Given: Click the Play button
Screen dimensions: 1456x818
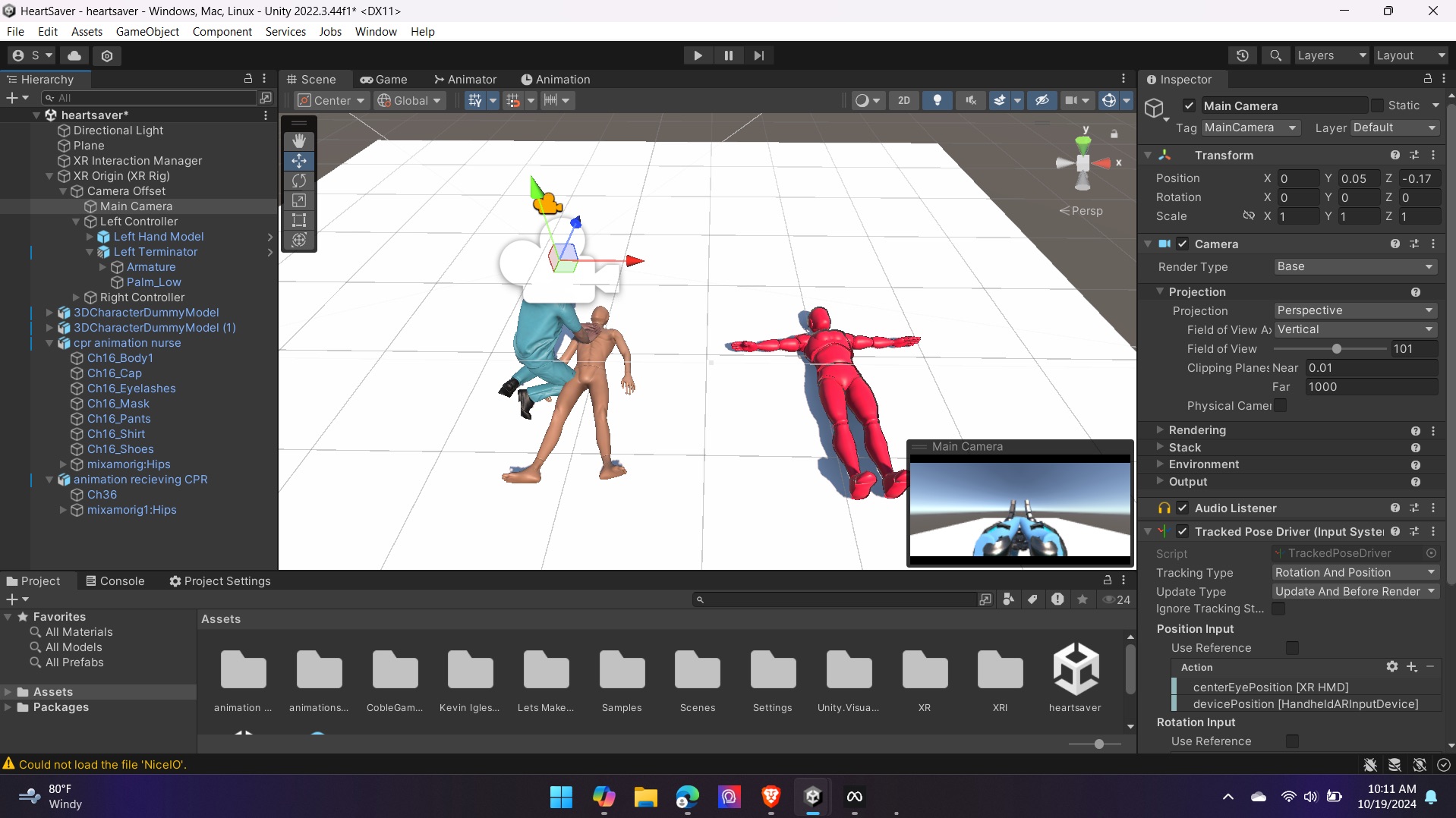Looking at the screenshot, I should [x=698, y=55].
